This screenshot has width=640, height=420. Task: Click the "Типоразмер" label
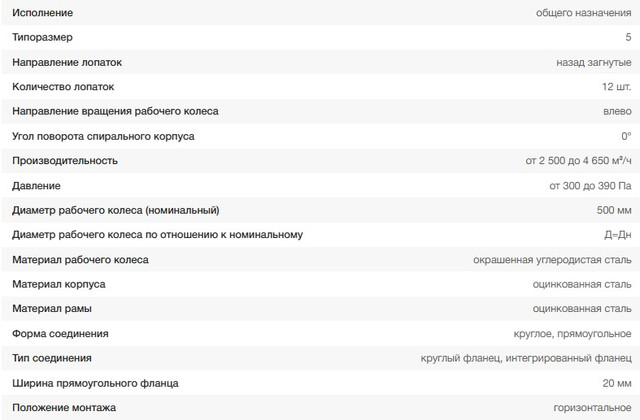point(45,37)
